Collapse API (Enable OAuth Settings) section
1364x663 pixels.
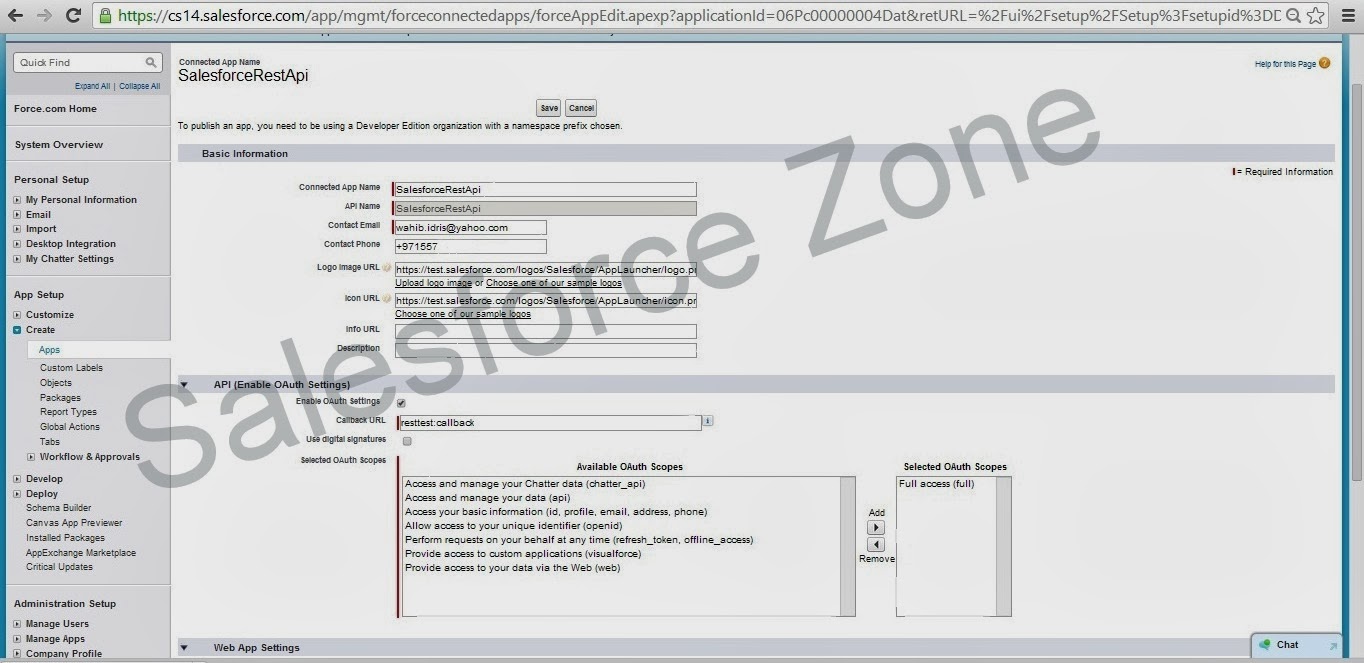pos(184,384)
